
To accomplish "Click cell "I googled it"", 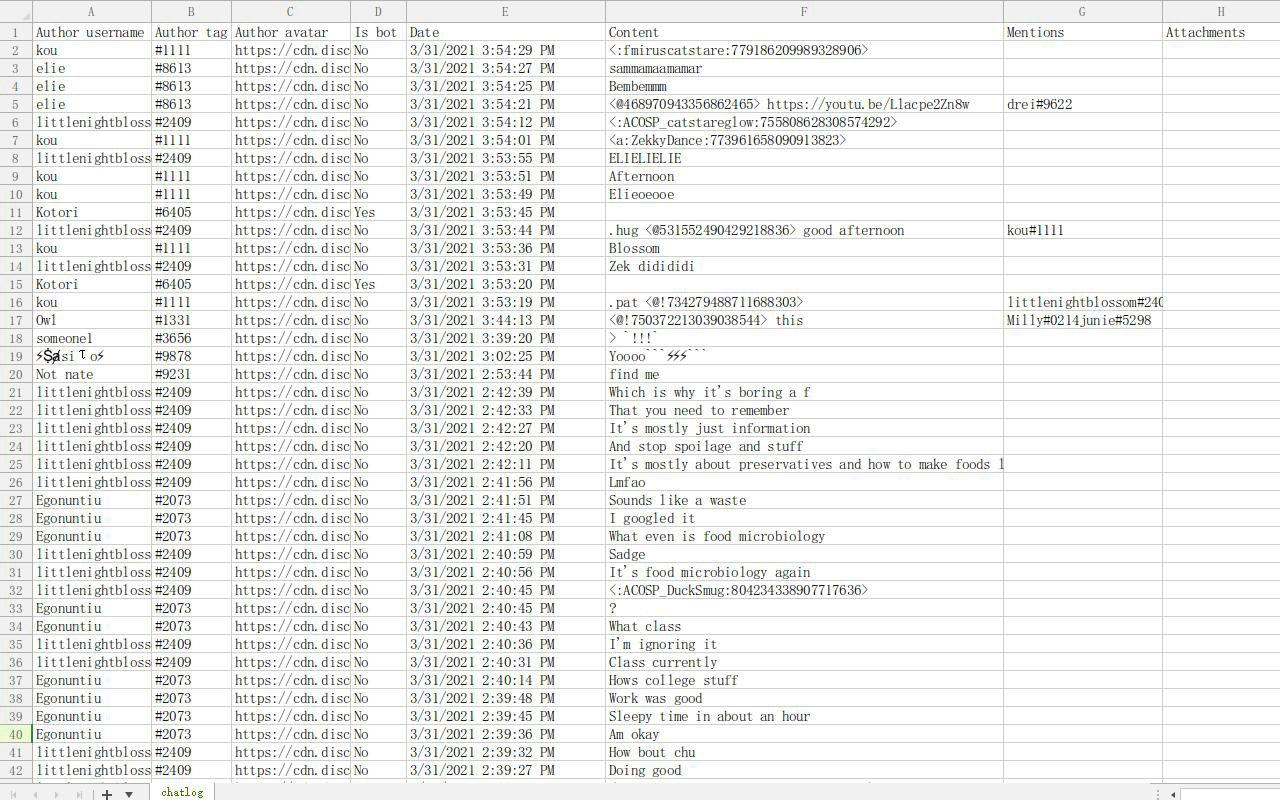I will pyautogui.click(x=804, y=518).
